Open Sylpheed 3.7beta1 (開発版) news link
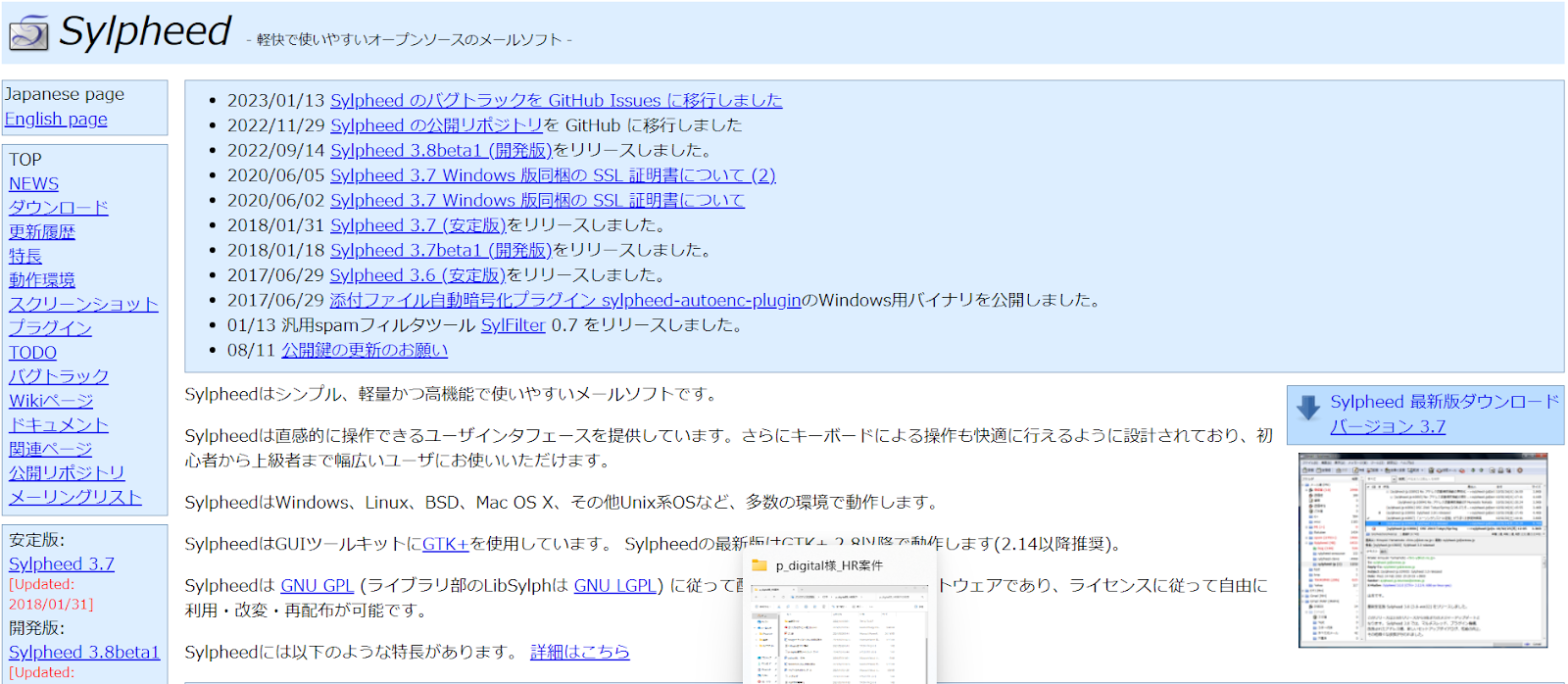Viewport: 1568px width, 684px height. (x=441, y=250)
